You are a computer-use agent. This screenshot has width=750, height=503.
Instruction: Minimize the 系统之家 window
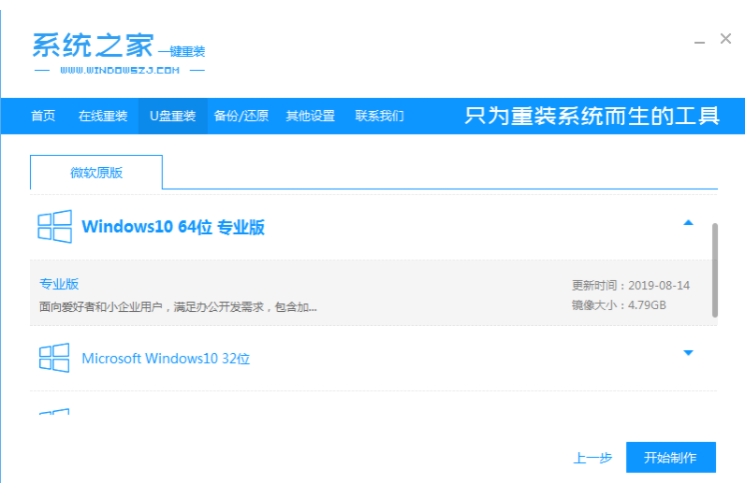(699, 42)
